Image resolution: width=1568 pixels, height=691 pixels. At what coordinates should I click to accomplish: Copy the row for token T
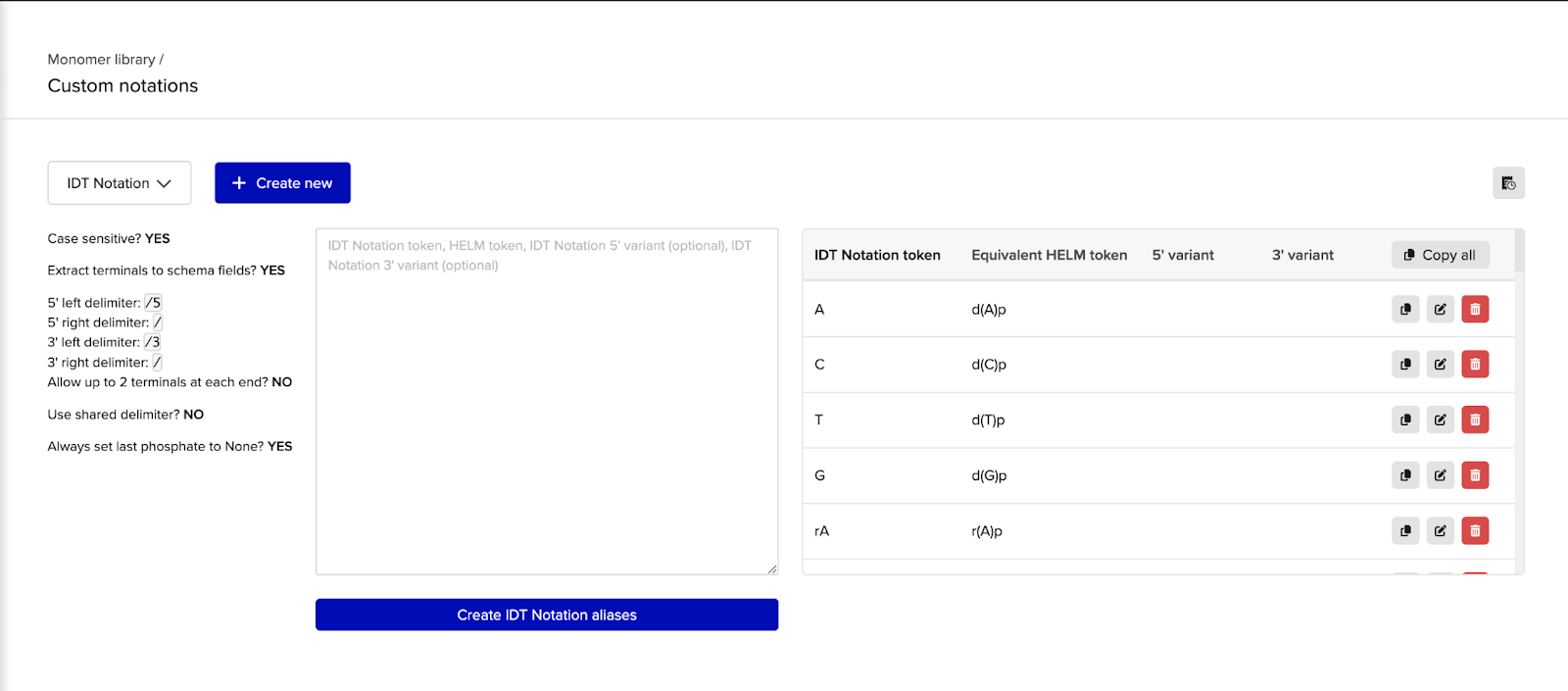click(1405, 420)
